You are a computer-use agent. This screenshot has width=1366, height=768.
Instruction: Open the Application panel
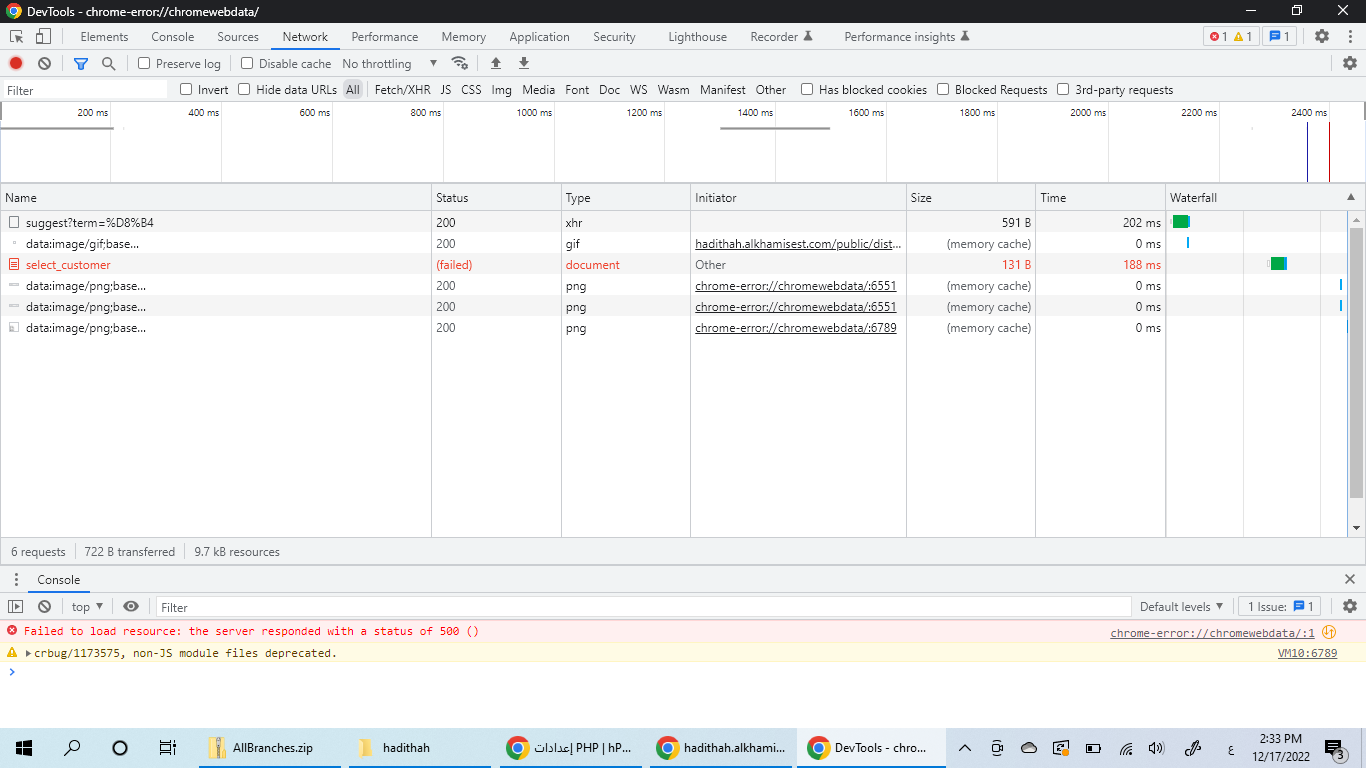pyautogui.click(x=539, y=36)
